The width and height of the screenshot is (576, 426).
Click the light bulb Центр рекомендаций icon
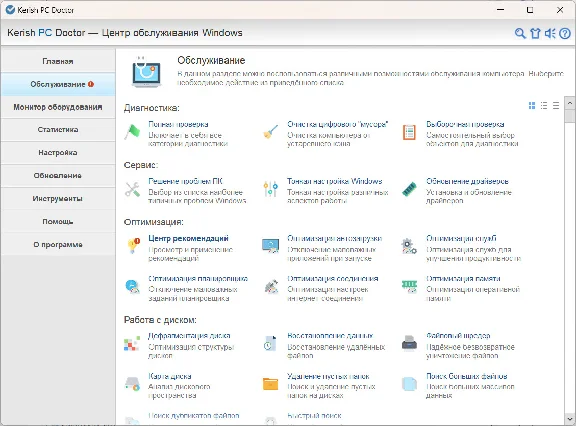tap(133, 246)
